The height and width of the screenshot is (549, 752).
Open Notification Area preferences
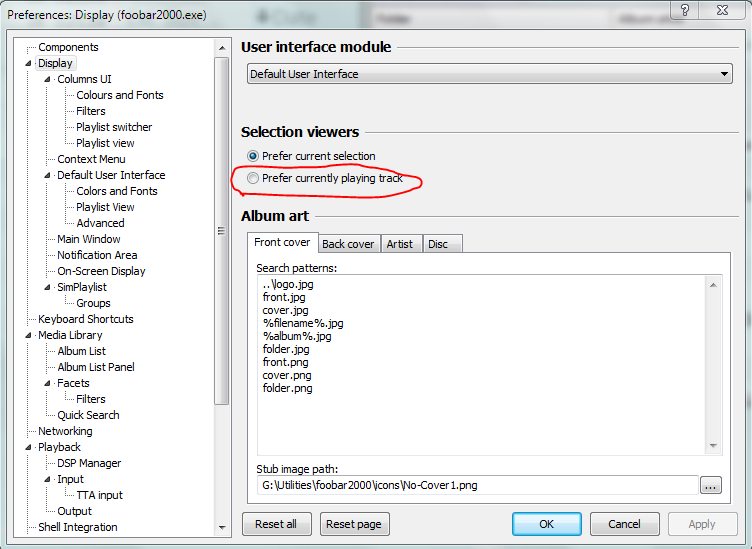(97, 255)
